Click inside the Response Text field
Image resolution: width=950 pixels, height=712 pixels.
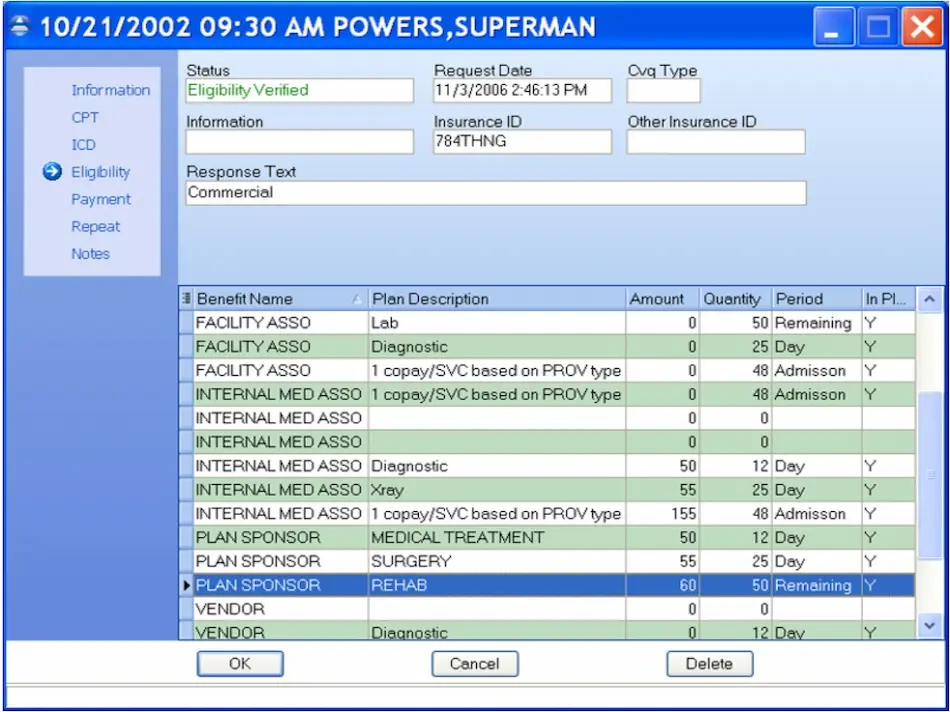495,192
